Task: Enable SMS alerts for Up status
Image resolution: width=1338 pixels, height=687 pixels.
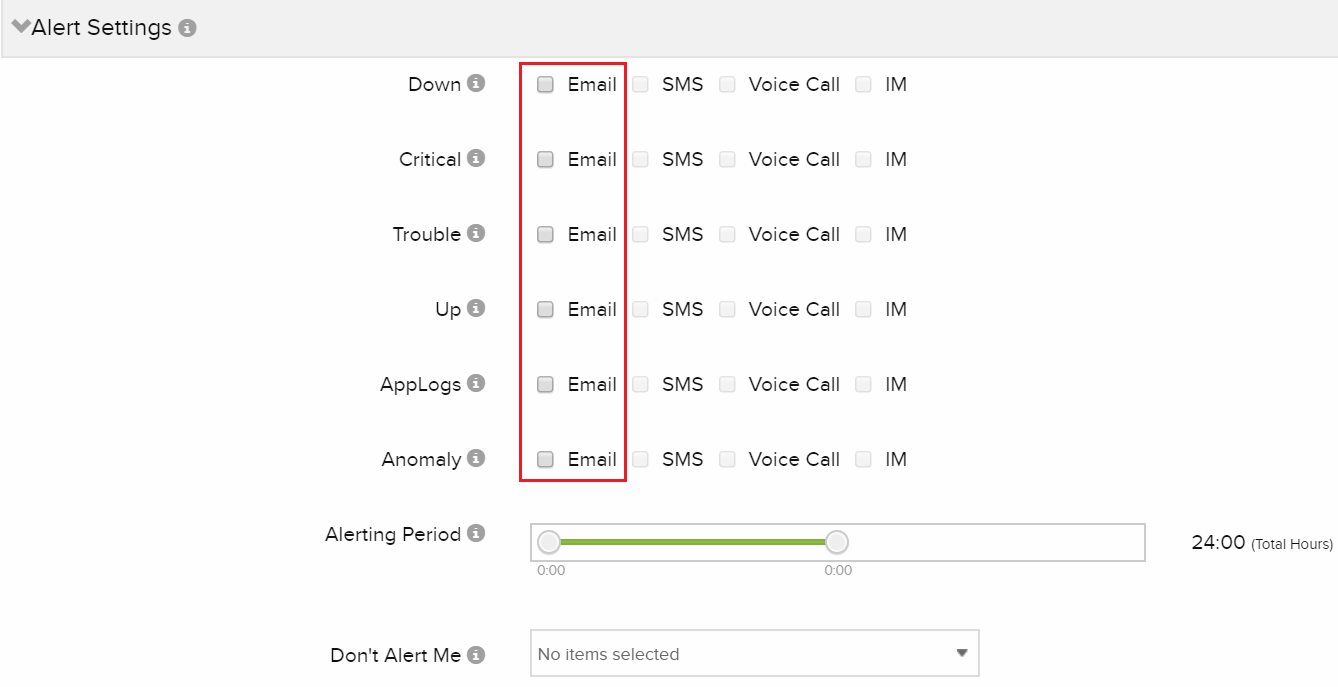Action: pos(640,309)
